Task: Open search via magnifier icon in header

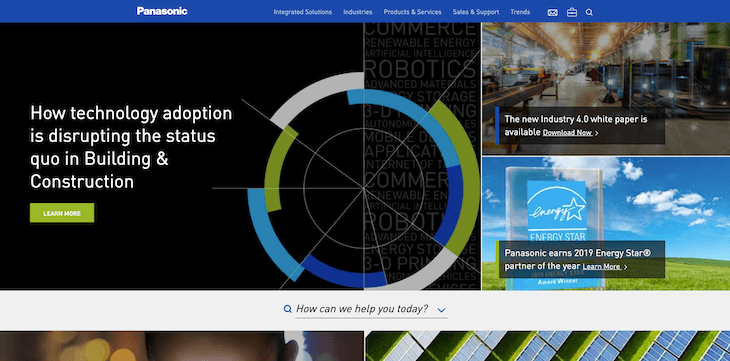Action: tap(589, 13)
